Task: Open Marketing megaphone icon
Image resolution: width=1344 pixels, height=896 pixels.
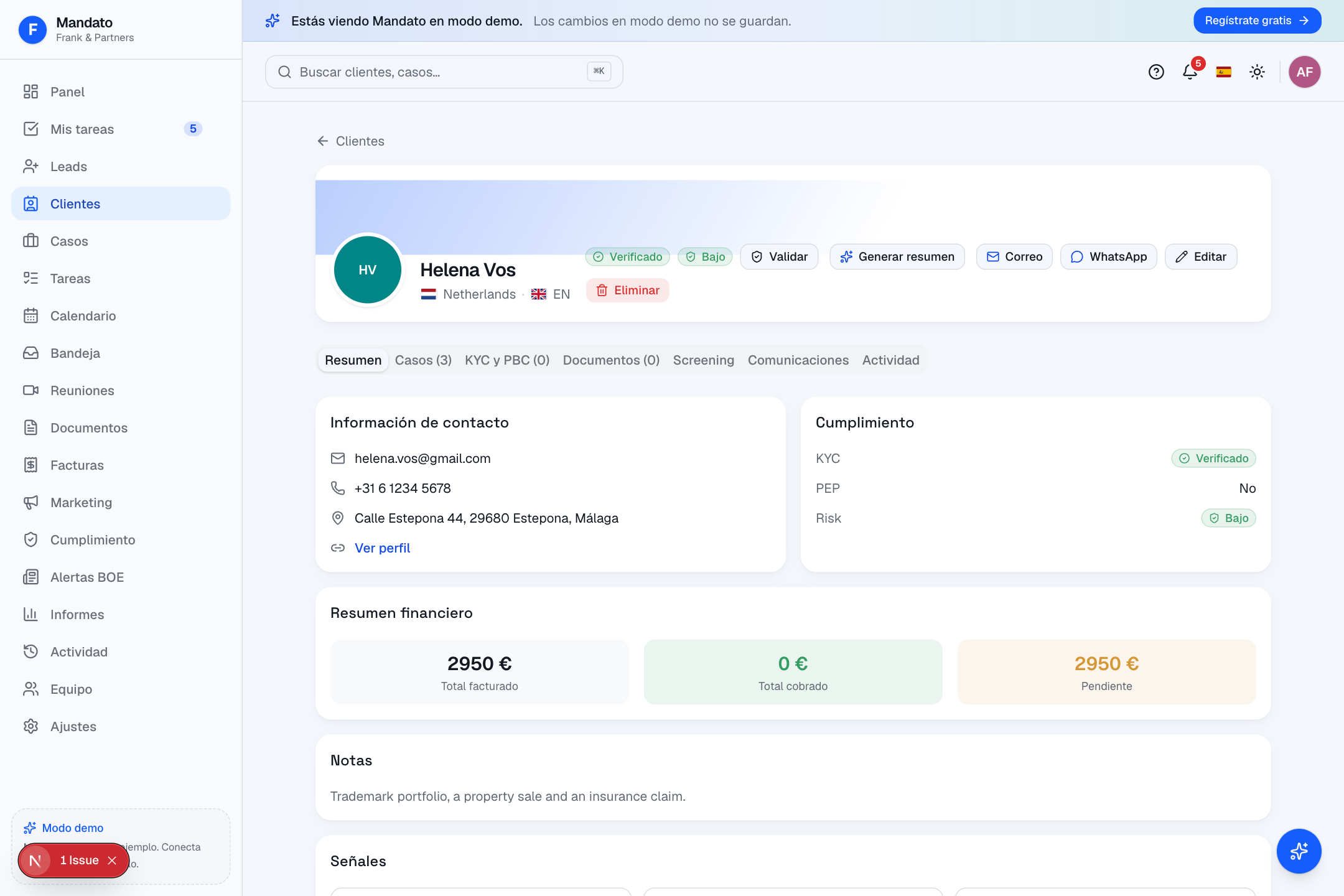Action: (x=30, y=502)
